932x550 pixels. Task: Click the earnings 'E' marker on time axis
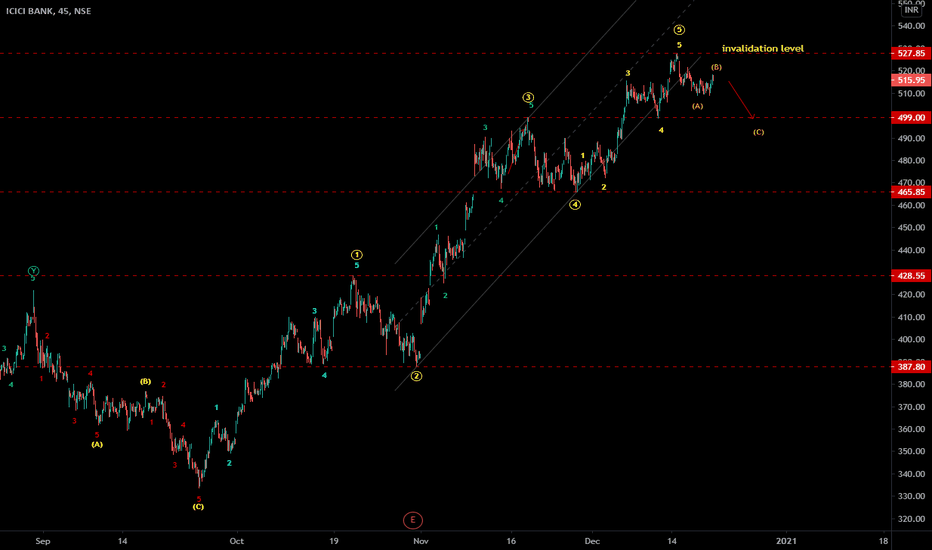(x=413, y=520)
